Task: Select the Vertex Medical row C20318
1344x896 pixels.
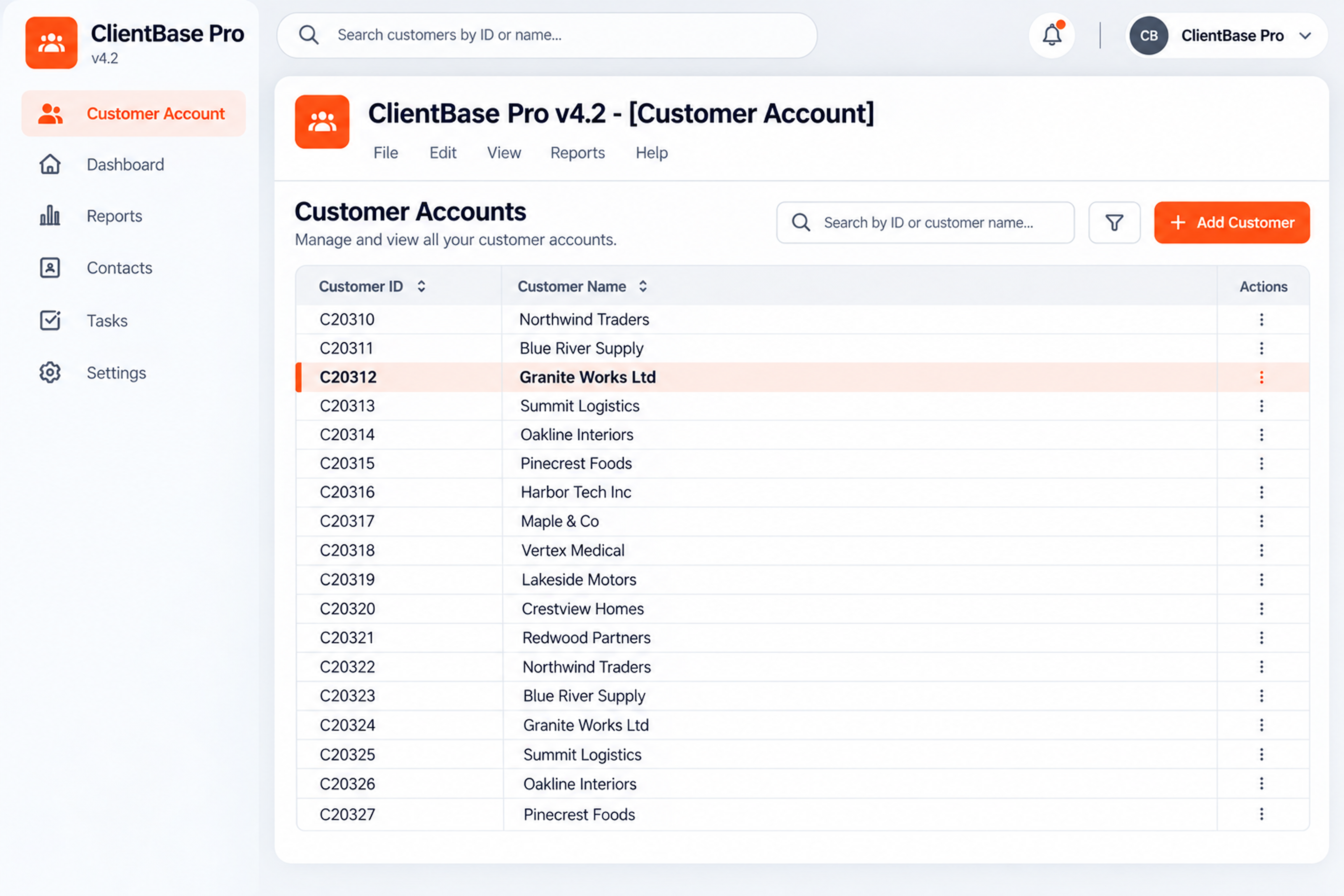Action: click(802, 550)
